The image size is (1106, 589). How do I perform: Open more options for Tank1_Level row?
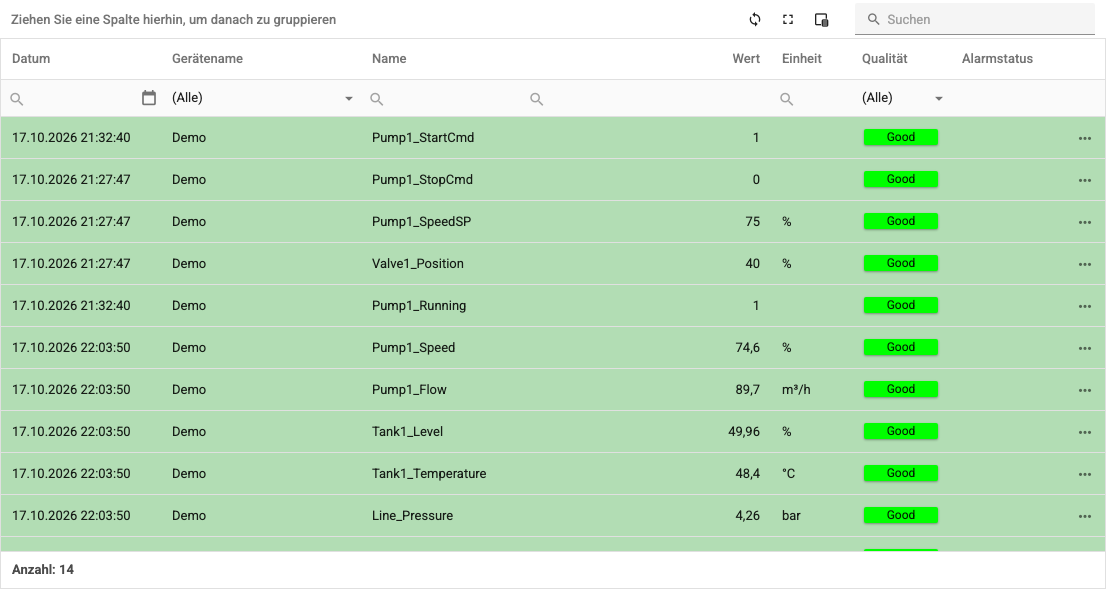tap(1085, 432)
